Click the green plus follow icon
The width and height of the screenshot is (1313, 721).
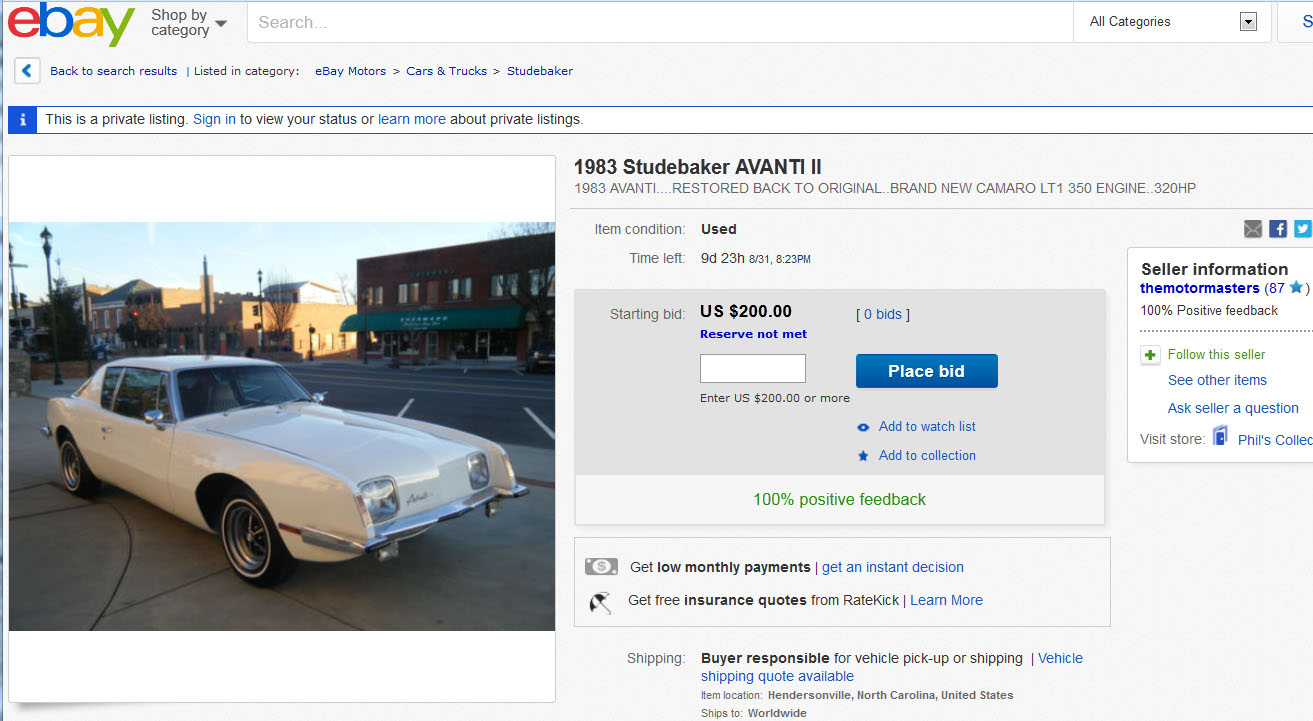1150,355
